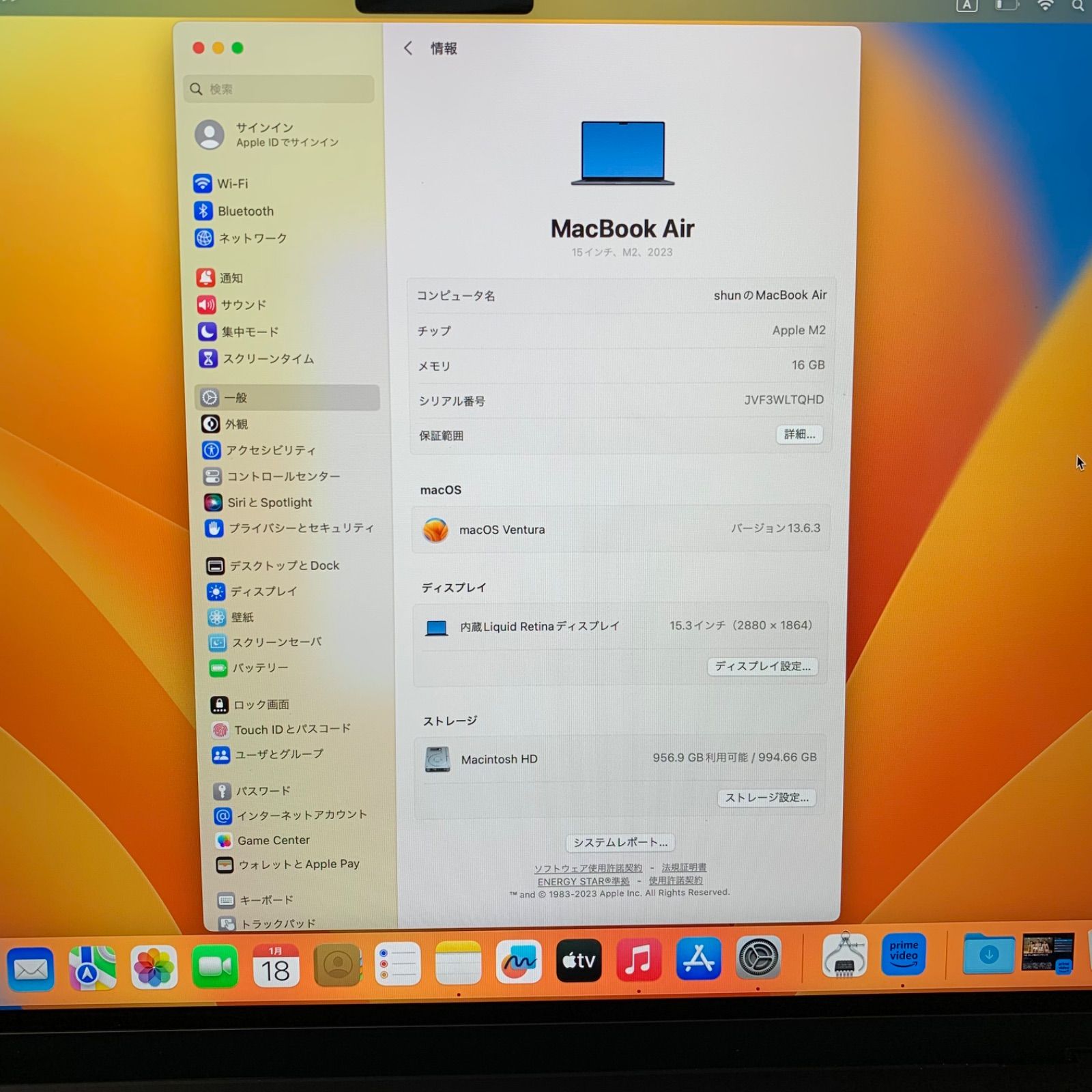The image size is (1092, 1092).
Task: Open Siri と Spotlight settings
Action: [257, 502]
